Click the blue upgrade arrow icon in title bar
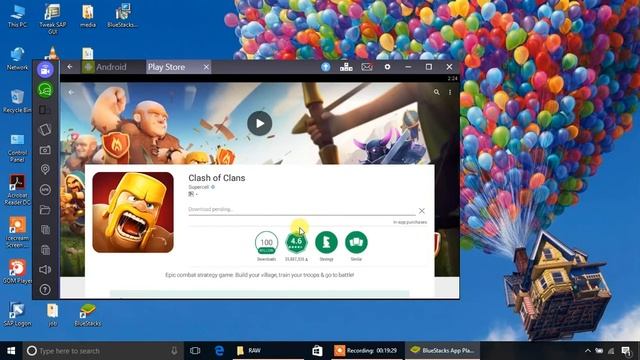 325,67
